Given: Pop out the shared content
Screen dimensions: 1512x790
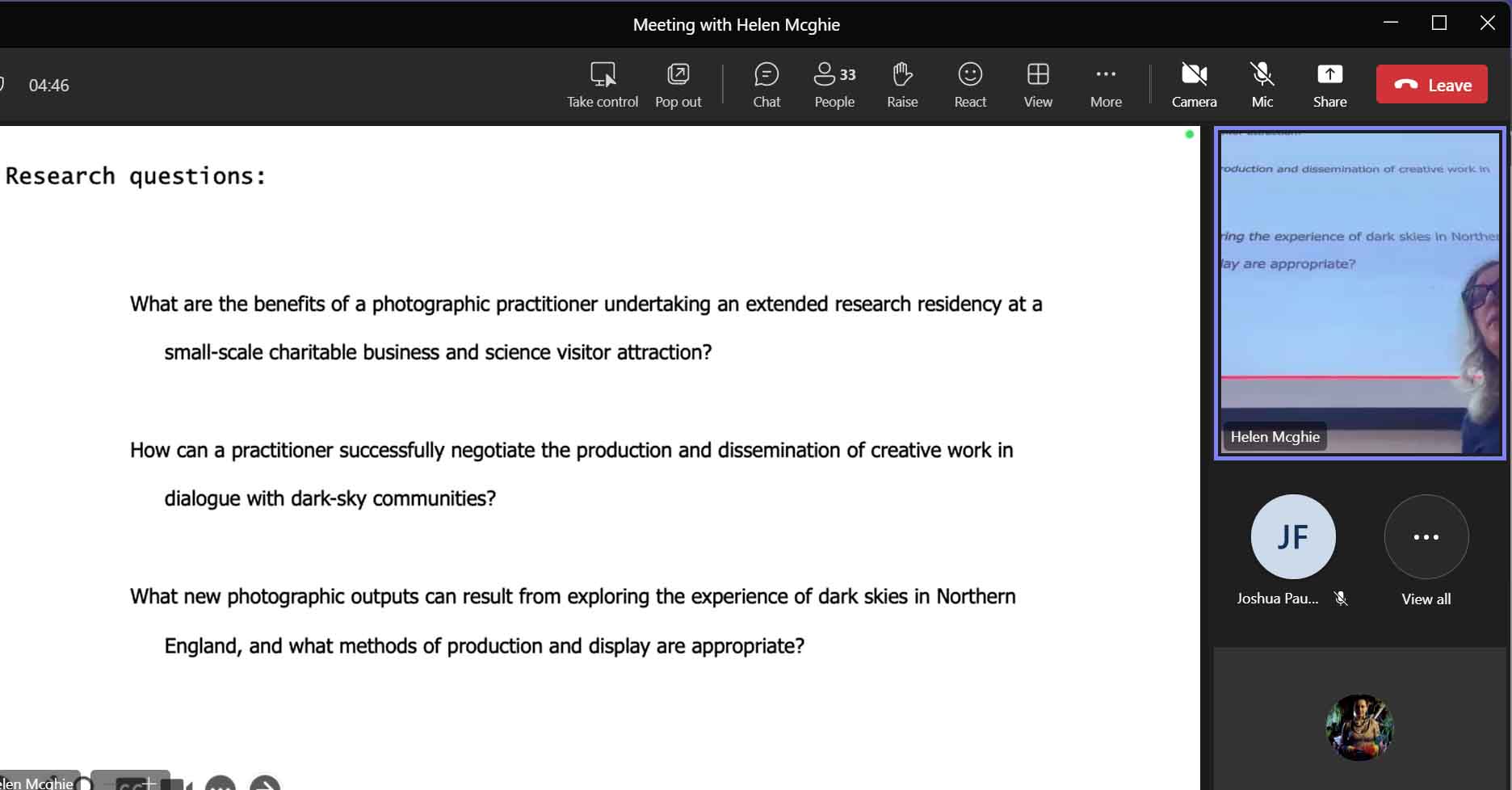Looking at the screenshot, I should 678,85.
